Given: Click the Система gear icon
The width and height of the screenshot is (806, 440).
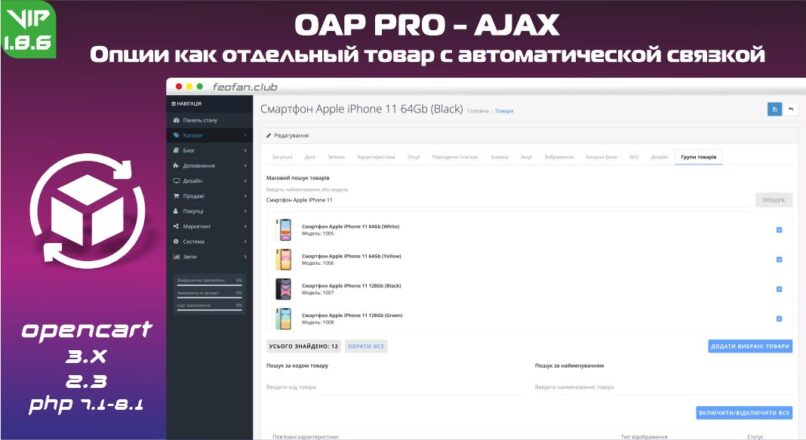Looking at the screenshot, I should [x=176, y=241].
